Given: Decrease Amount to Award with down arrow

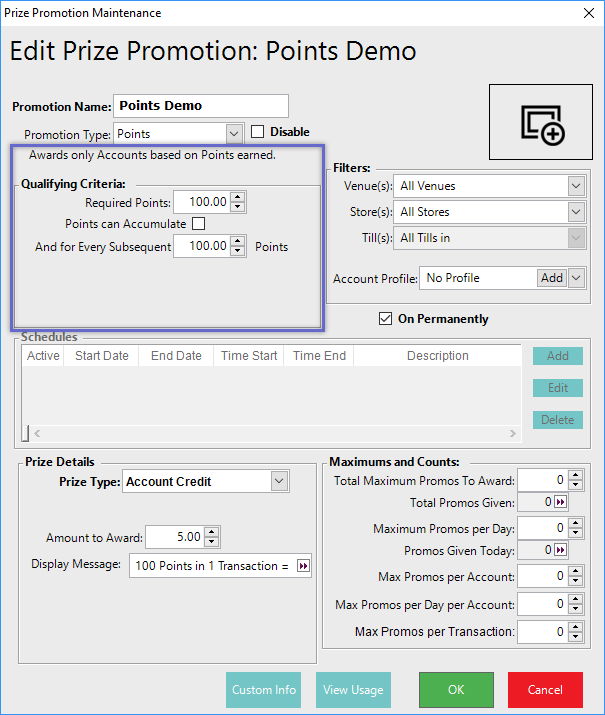Looking at the screenshot, I should pos(212,542).
